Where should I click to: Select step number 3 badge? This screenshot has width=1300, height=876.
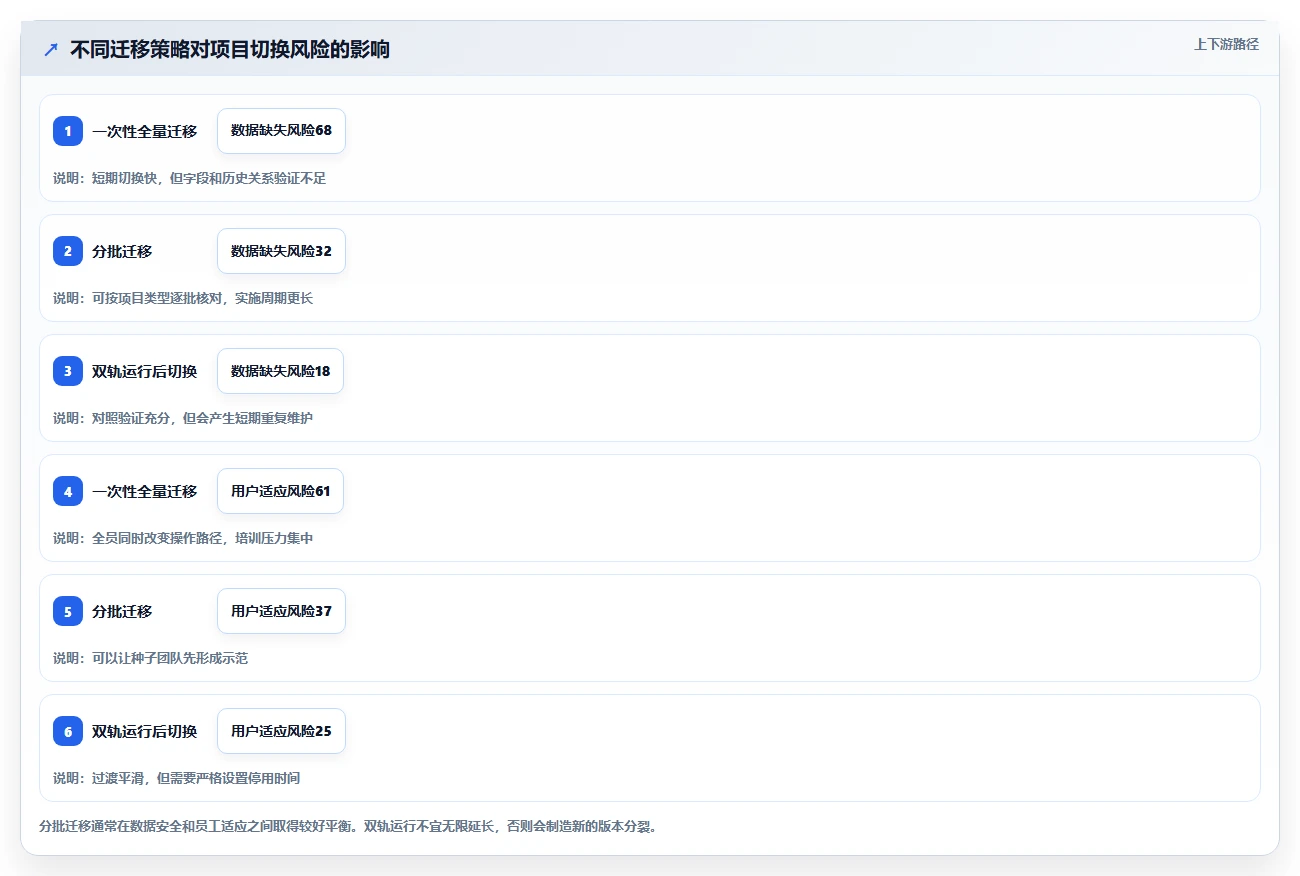coord(68,371)
